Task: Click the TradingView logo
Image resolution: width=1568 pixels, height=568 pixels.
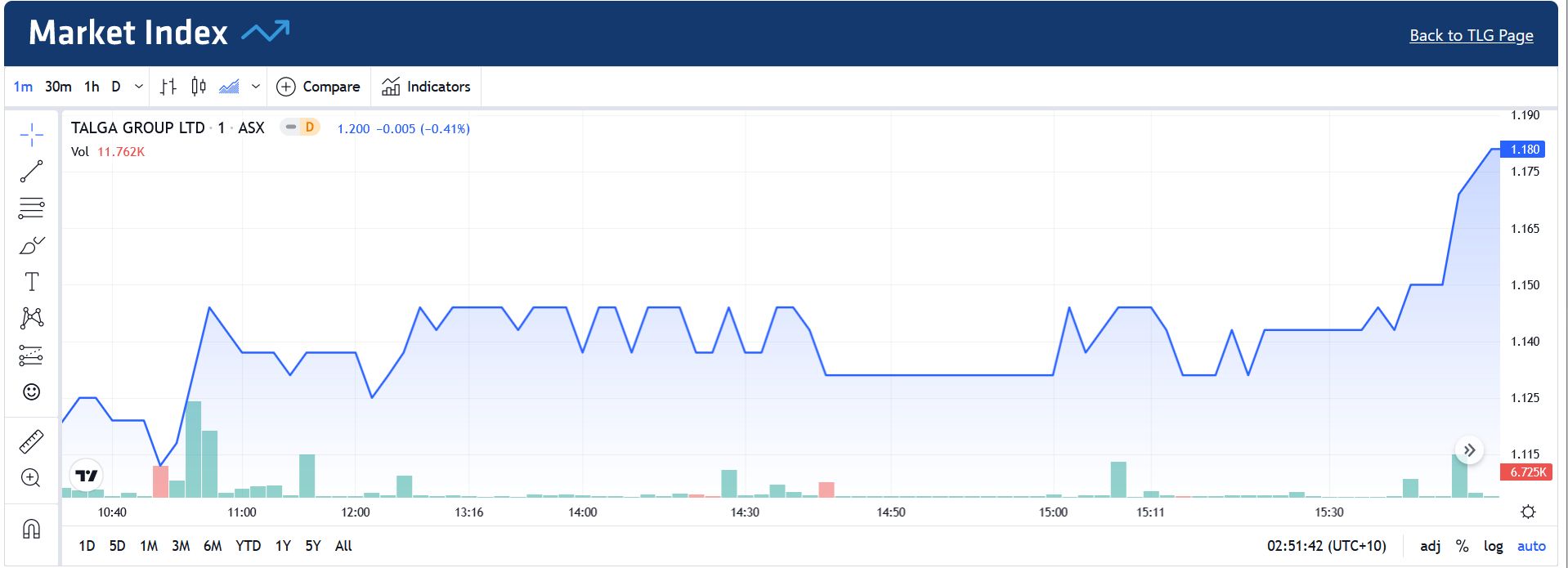Action: click(x=86, y=475)
